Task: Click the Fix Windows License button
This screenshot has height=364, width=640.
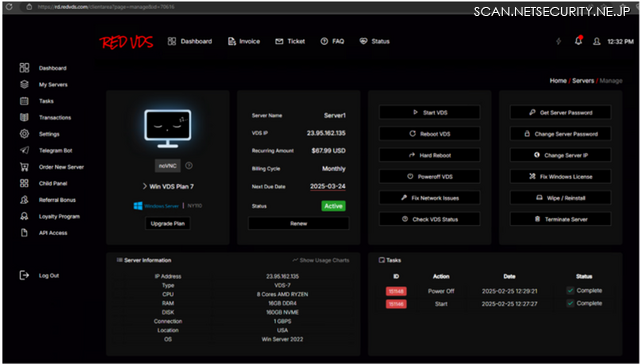Action: (560, 177)
